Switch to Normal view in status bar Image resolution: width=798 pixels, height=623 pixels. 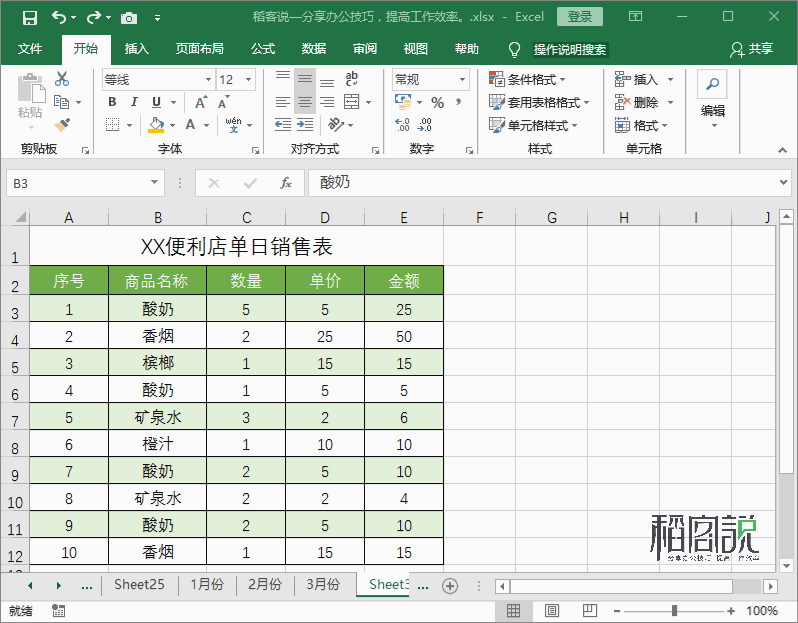[x=513, y=611]
